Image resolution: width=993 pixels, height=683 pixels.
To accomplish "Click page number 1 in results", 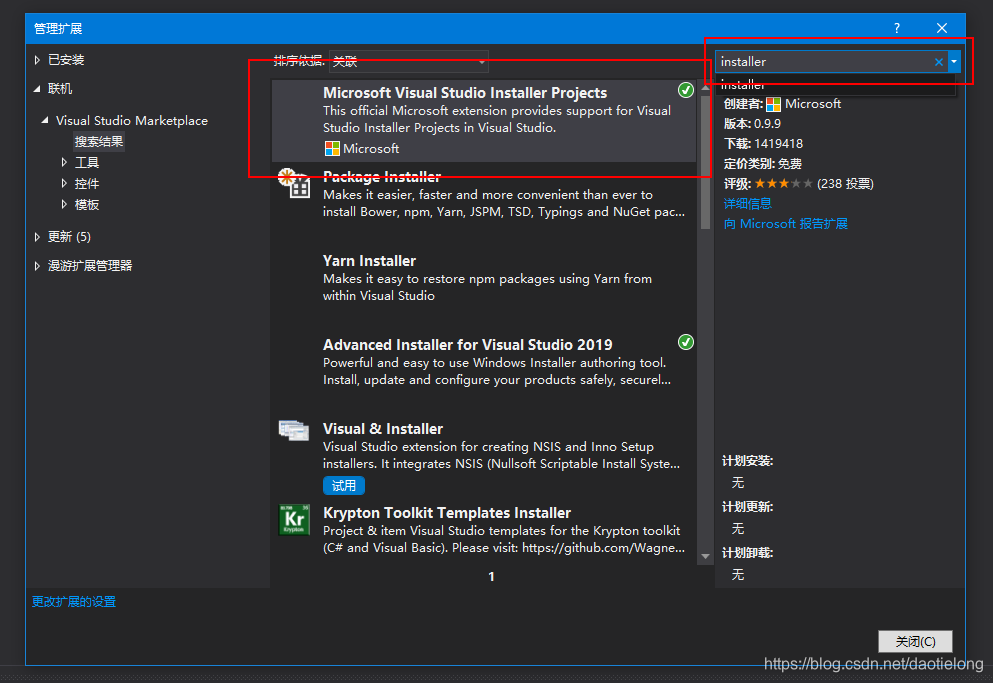I will click(491, 577).
